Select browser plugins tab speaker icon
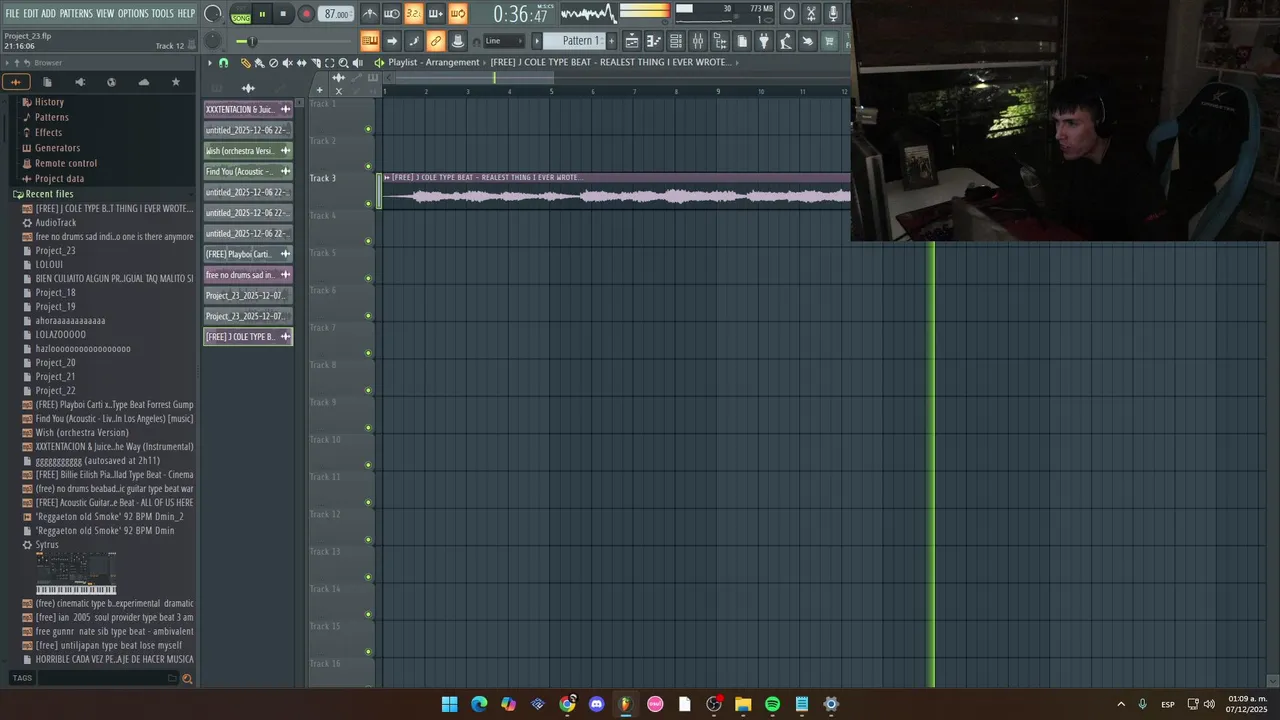The width and height of the screenshot is (1280, 720). pyautogui.click(x=80, y=82)
